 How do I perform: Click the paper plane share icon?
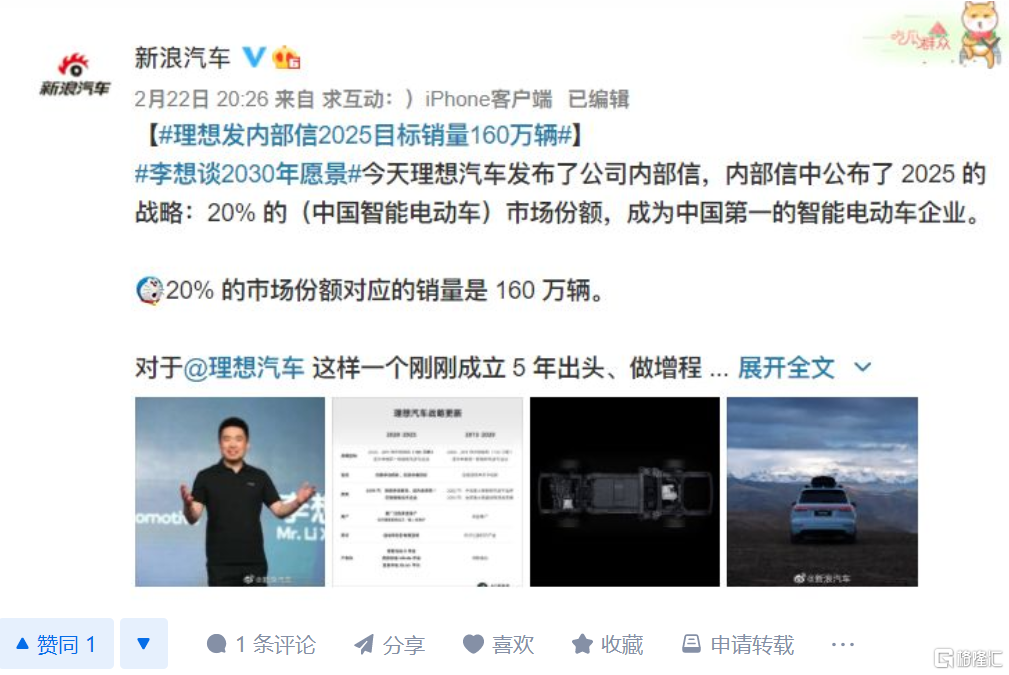click(364, 643)
